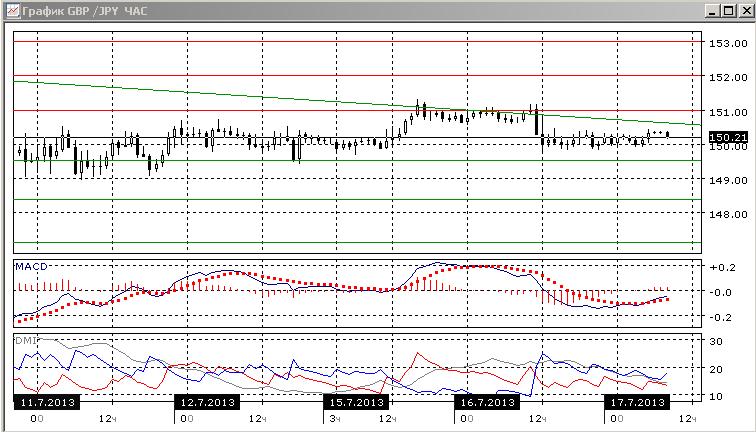Select the MACD indicator label

(31, 267)
